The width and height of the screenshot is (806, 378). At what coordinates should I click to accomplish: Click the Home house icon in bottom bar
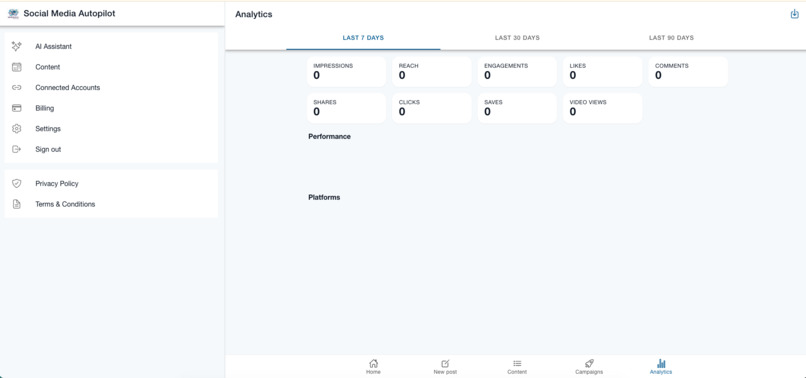pos(373,364)
